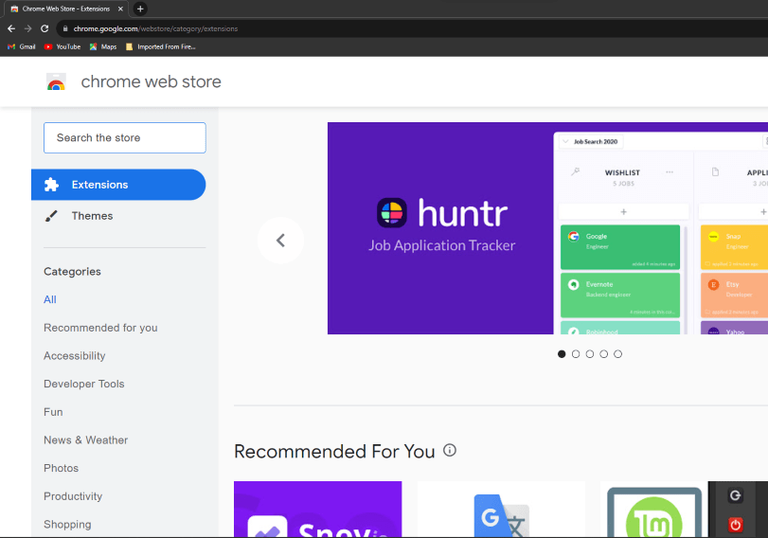Choose the Recommended for you category
768x538 pixels.
pyautogui.click(x=100, y=328)
